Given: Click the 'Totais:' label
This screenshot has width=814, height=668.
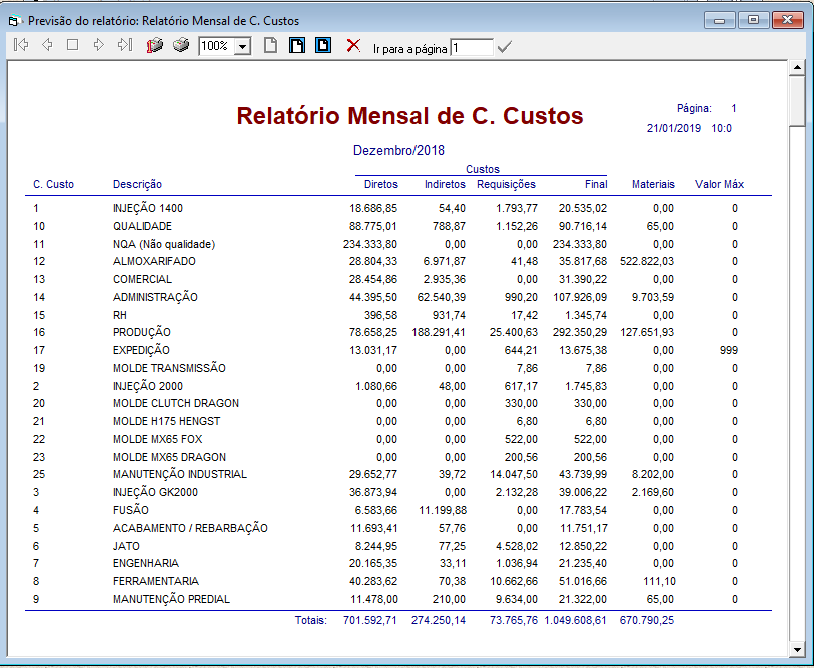Looking at the screenshot, I should click(311, 620).
